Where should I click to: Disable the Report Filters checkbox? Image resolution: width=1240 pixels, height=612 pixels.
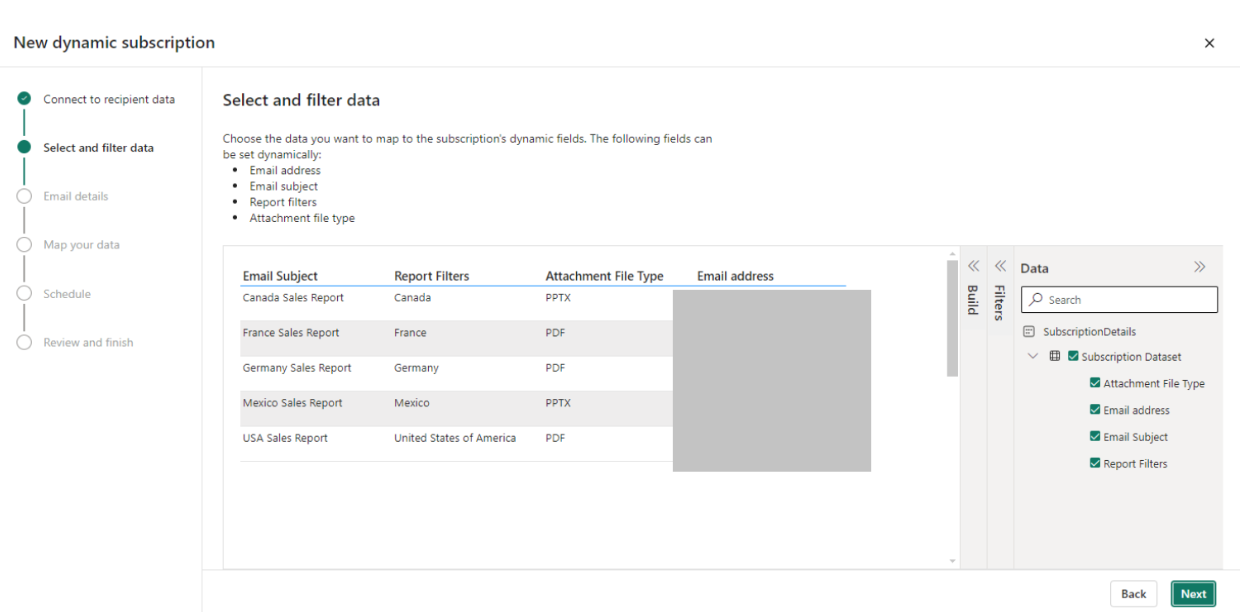(x=1094, y=463)
